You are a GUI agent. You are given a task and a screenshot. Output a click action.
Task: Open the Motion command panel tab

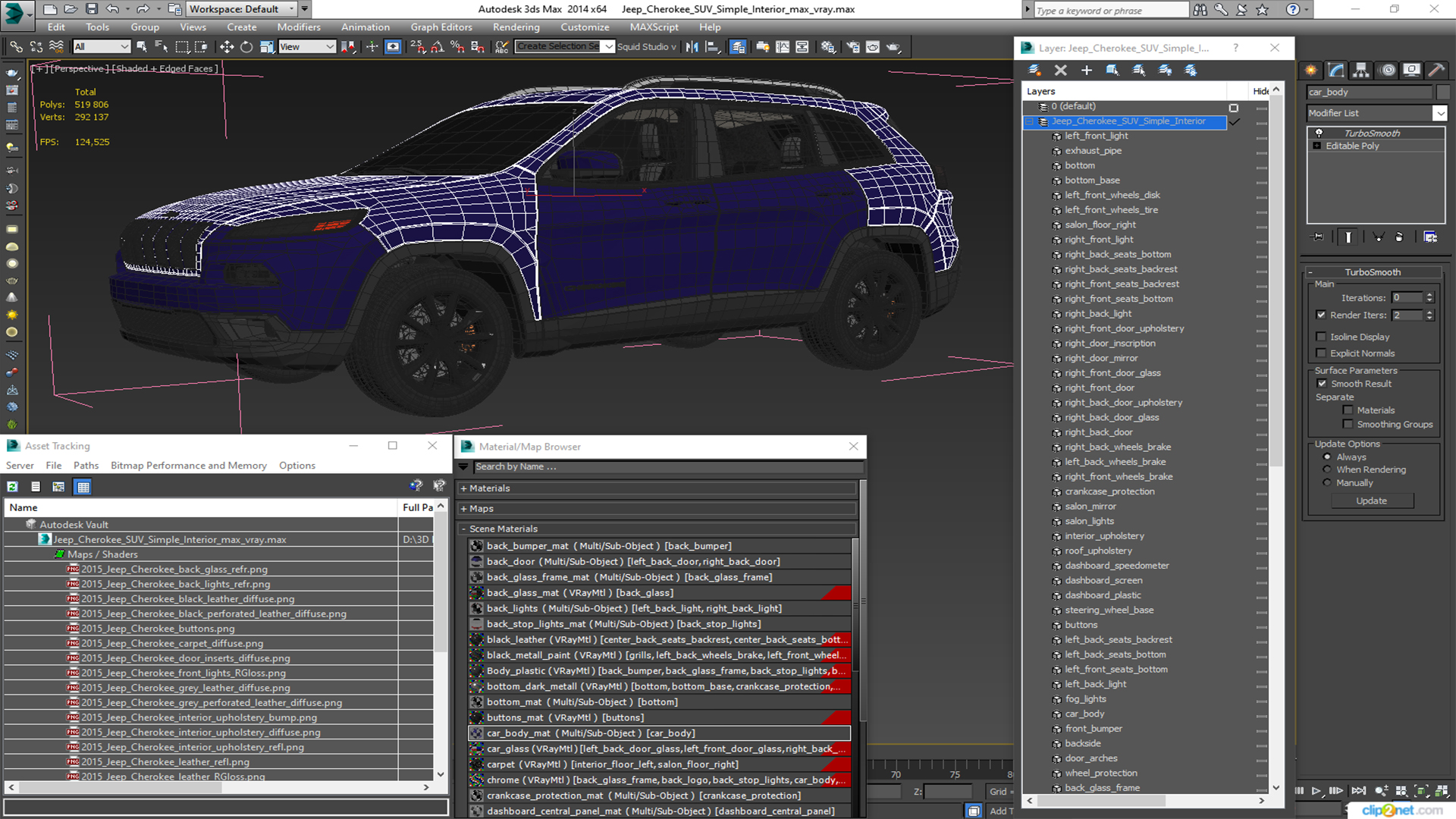pyautogui.click(x=1388, y=70)
